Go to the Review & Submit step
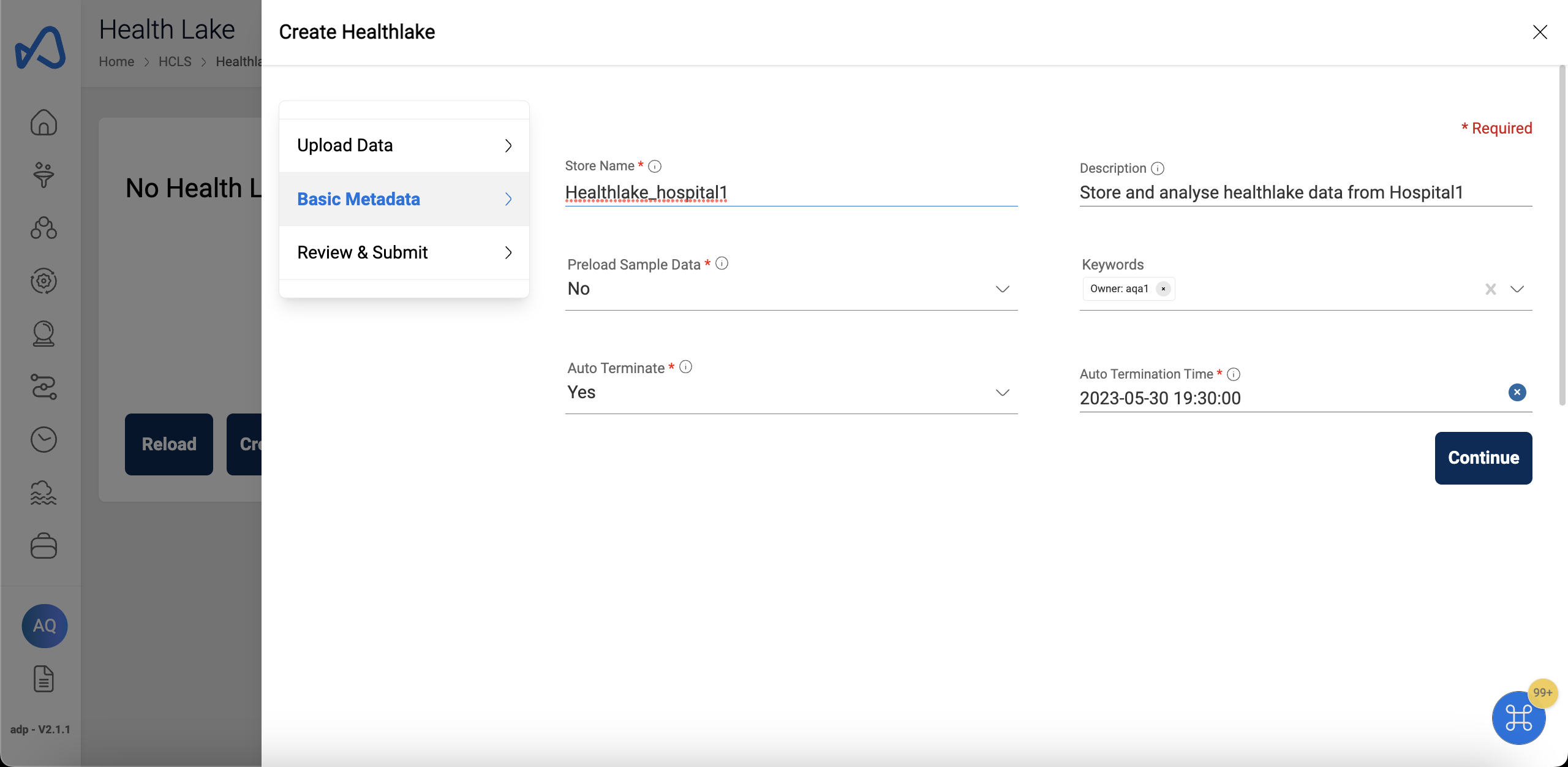Viewport: 1568px width, 767px height. coord(404,252)
